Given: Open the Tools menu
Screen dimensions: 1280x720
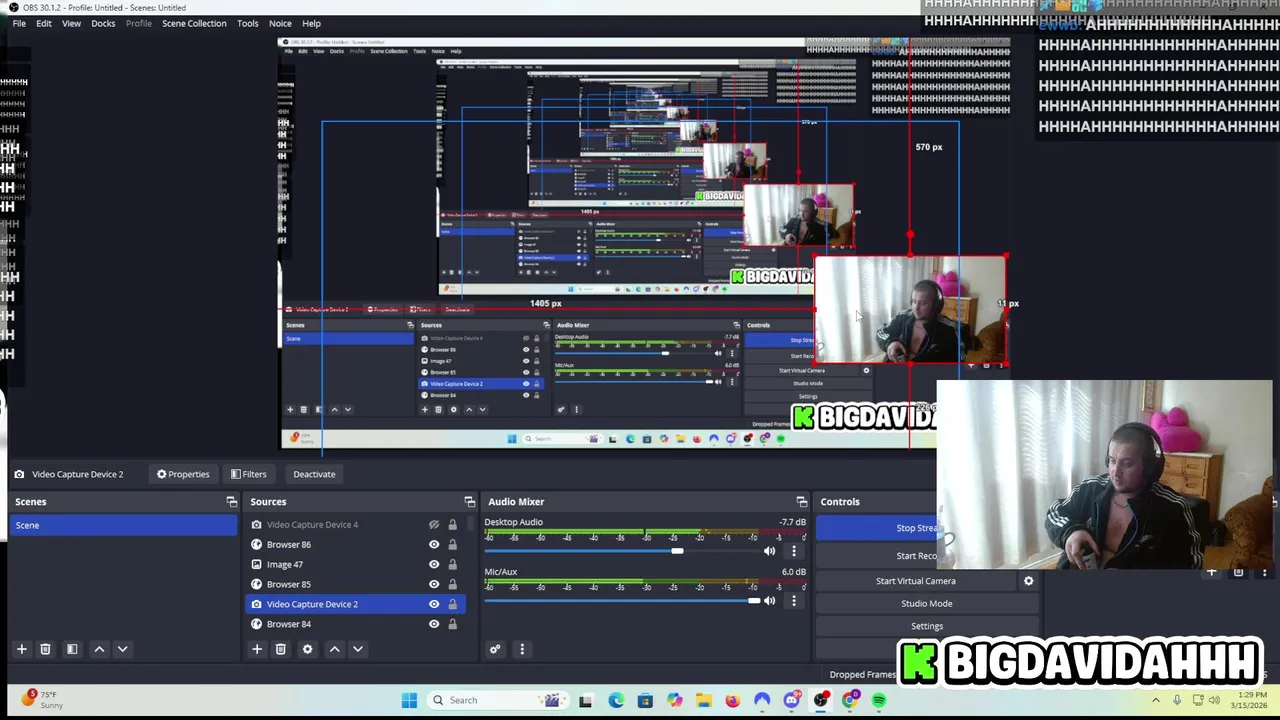Looking at the screenshot, I should pyautogui.click(x=248, y=23).
